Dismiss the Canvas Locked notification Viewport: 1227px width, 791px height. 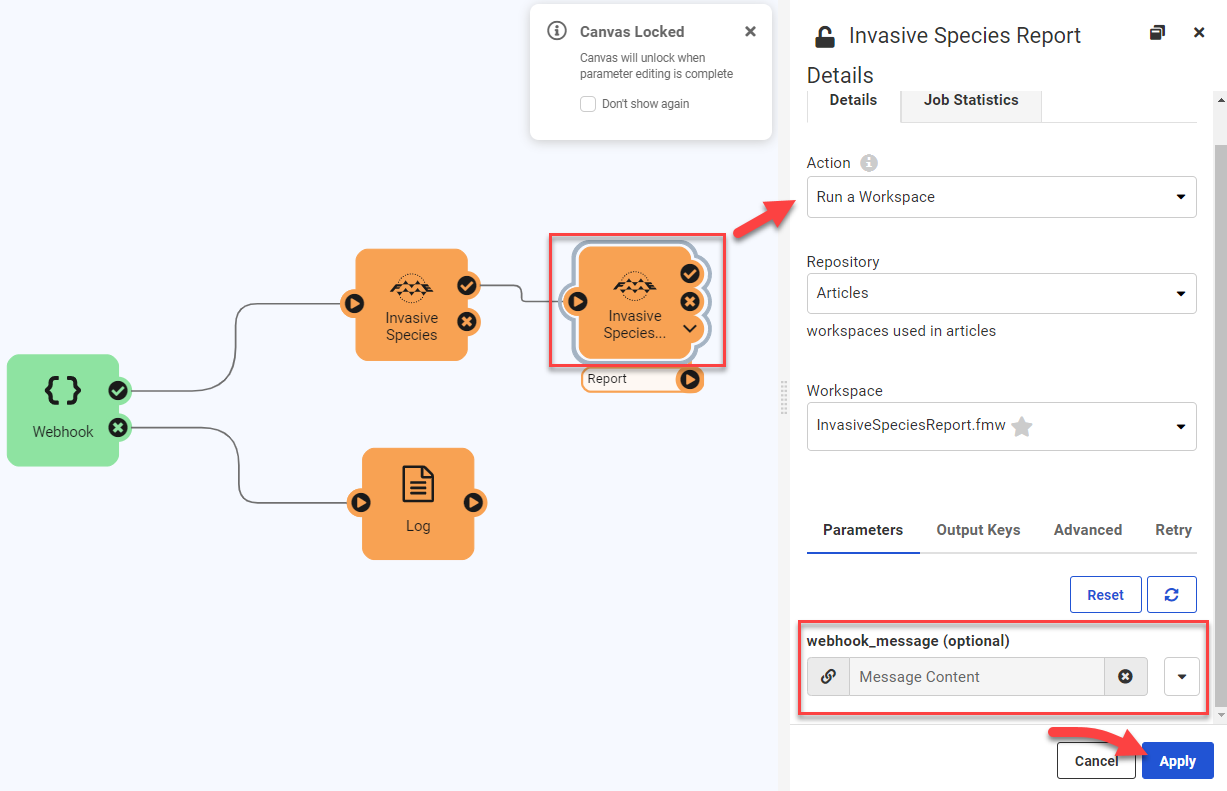pos(750,32)
